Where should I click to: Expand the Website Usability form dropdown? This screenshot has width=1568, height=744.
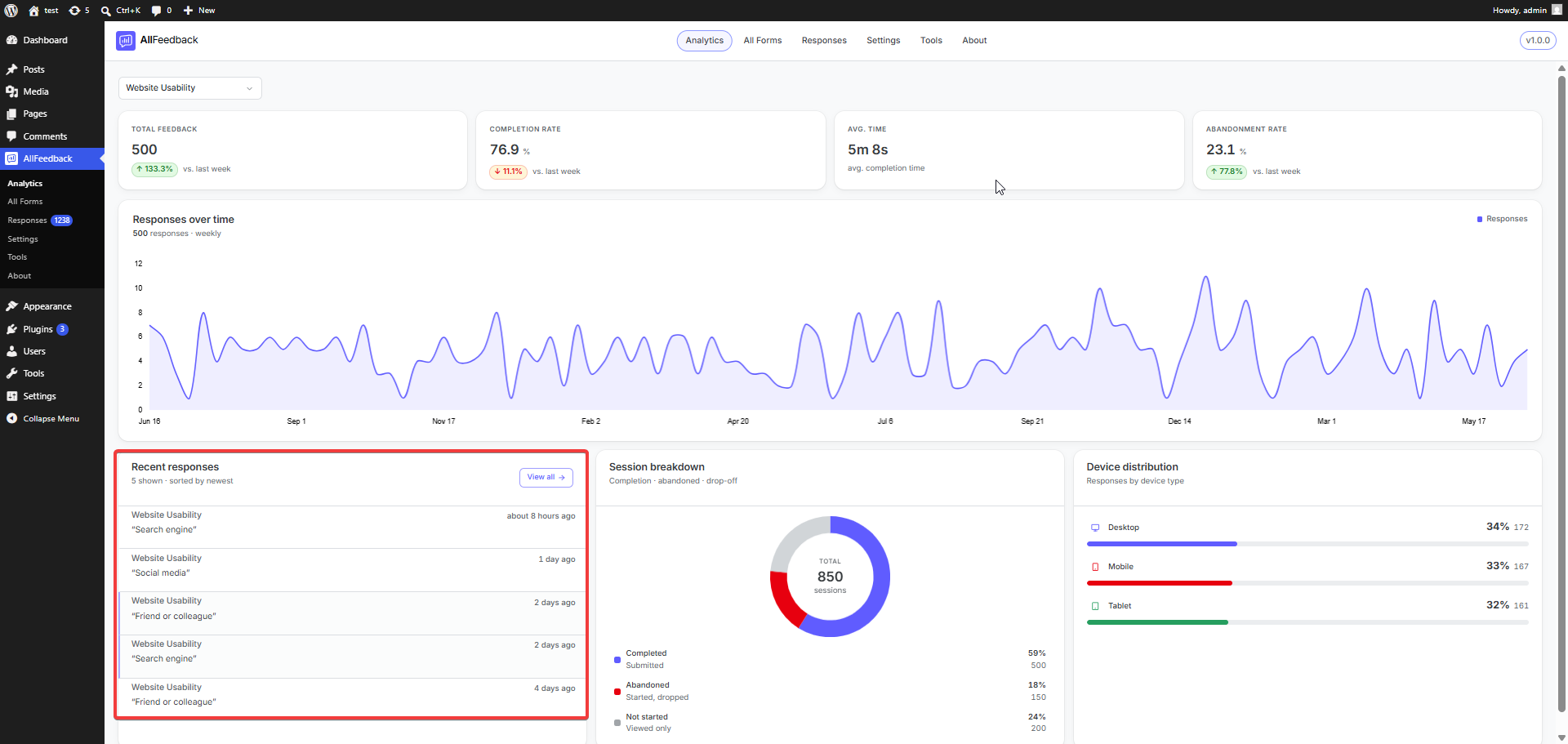point(190,88)
